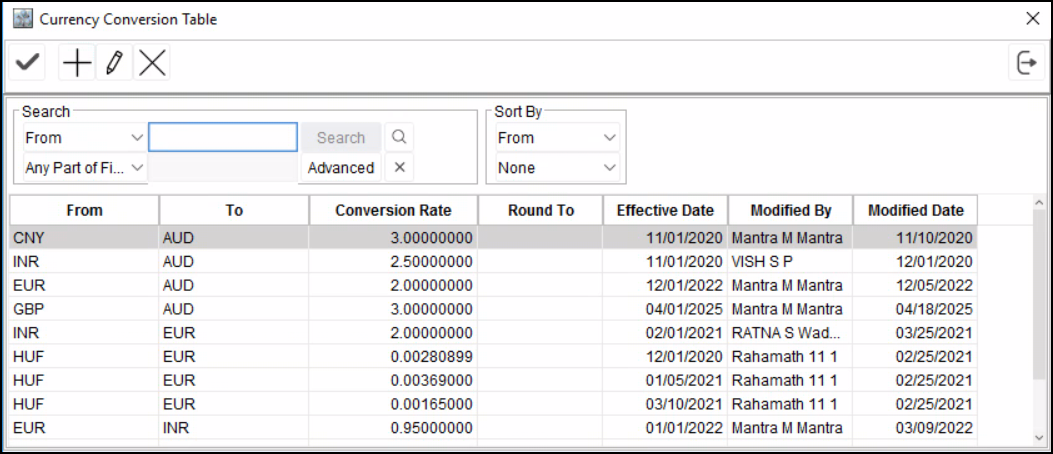1053x454 pixels.
Task: Delete record using the X toolbar icon
Action: tap(152, 63)
